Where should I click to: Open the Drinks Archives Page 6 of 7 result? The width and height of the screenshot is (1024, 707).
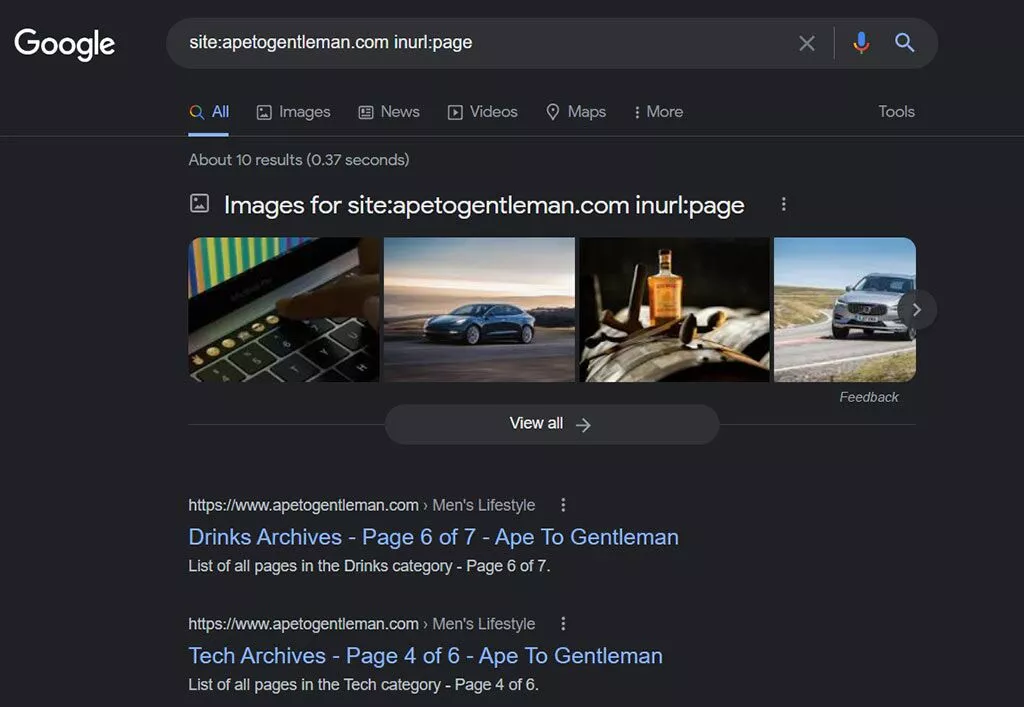pyautogui.click(x=434, y=537)
